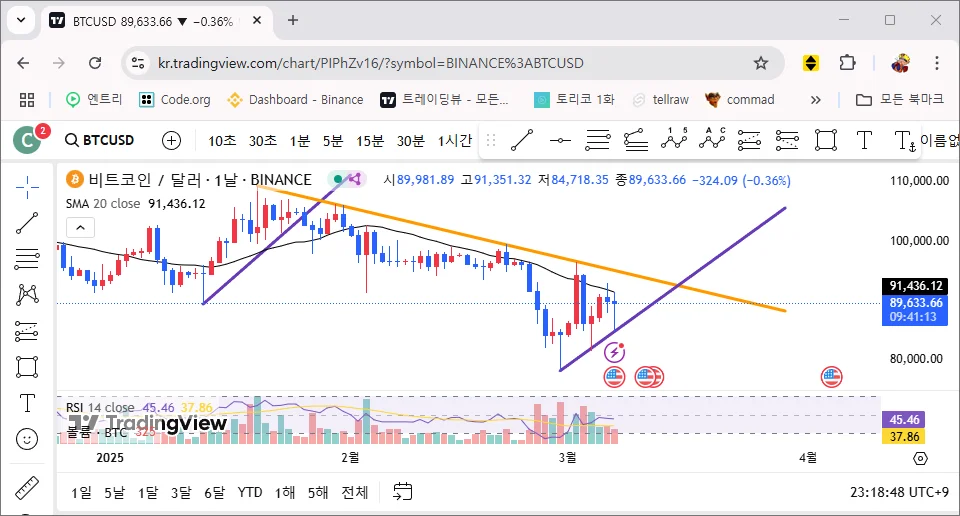This screenshot has width=960, height=516.
Task: Select the text tool in left sidebar
Action: point(27,403)
